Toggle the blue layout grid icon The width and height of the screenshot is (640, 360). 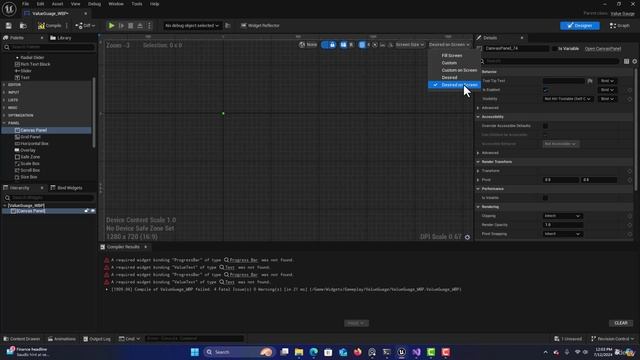[362, 45]
